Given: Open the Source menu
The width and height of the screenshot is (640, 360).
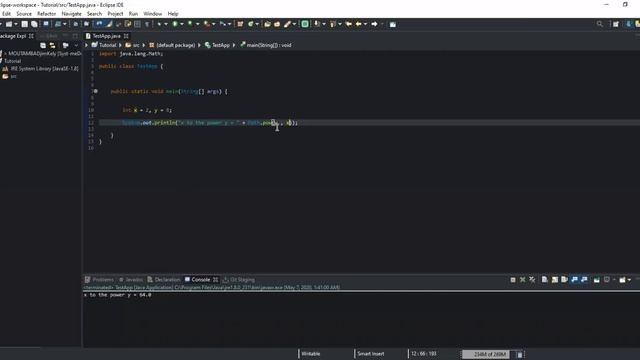Looking at the screenshot, I should pyautogui.click(x=24, y=13).
